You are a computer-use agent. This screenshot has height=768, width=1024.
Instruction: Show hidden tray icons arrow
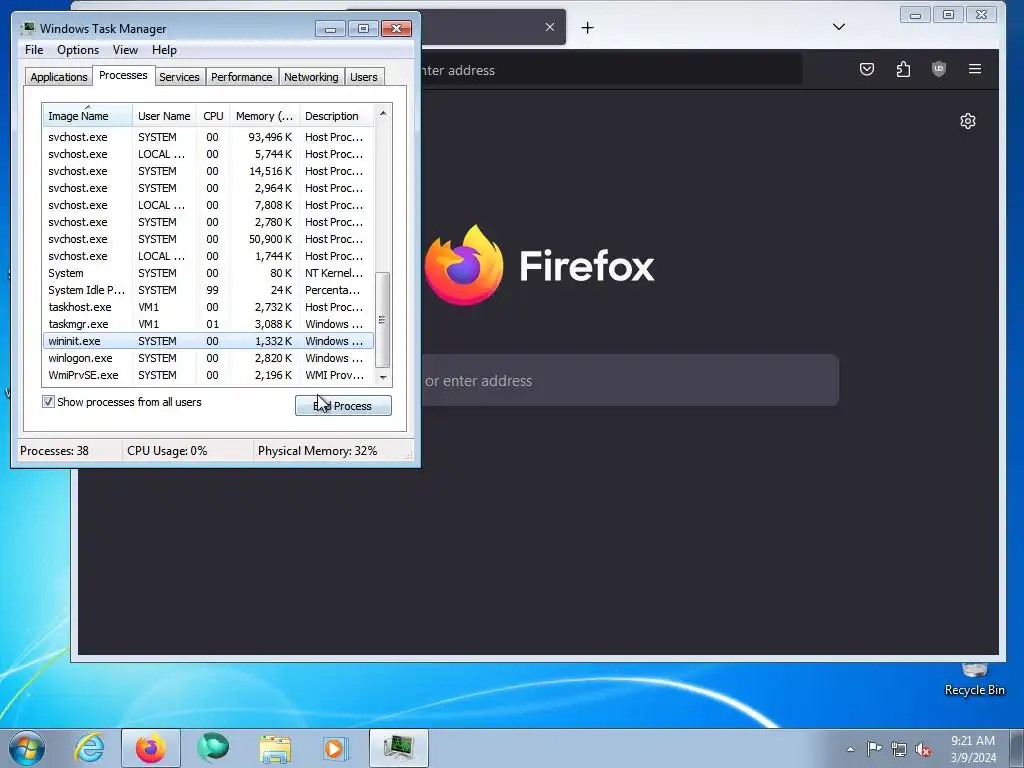[x=850, y=749]
